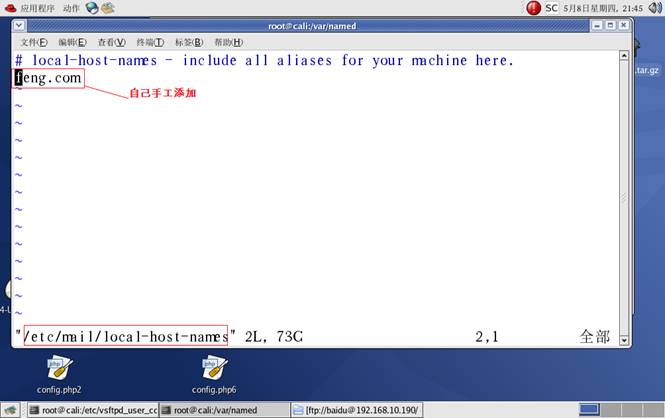Click the volume speaker icon
This screenshot has height=418, width=665.
654,8
